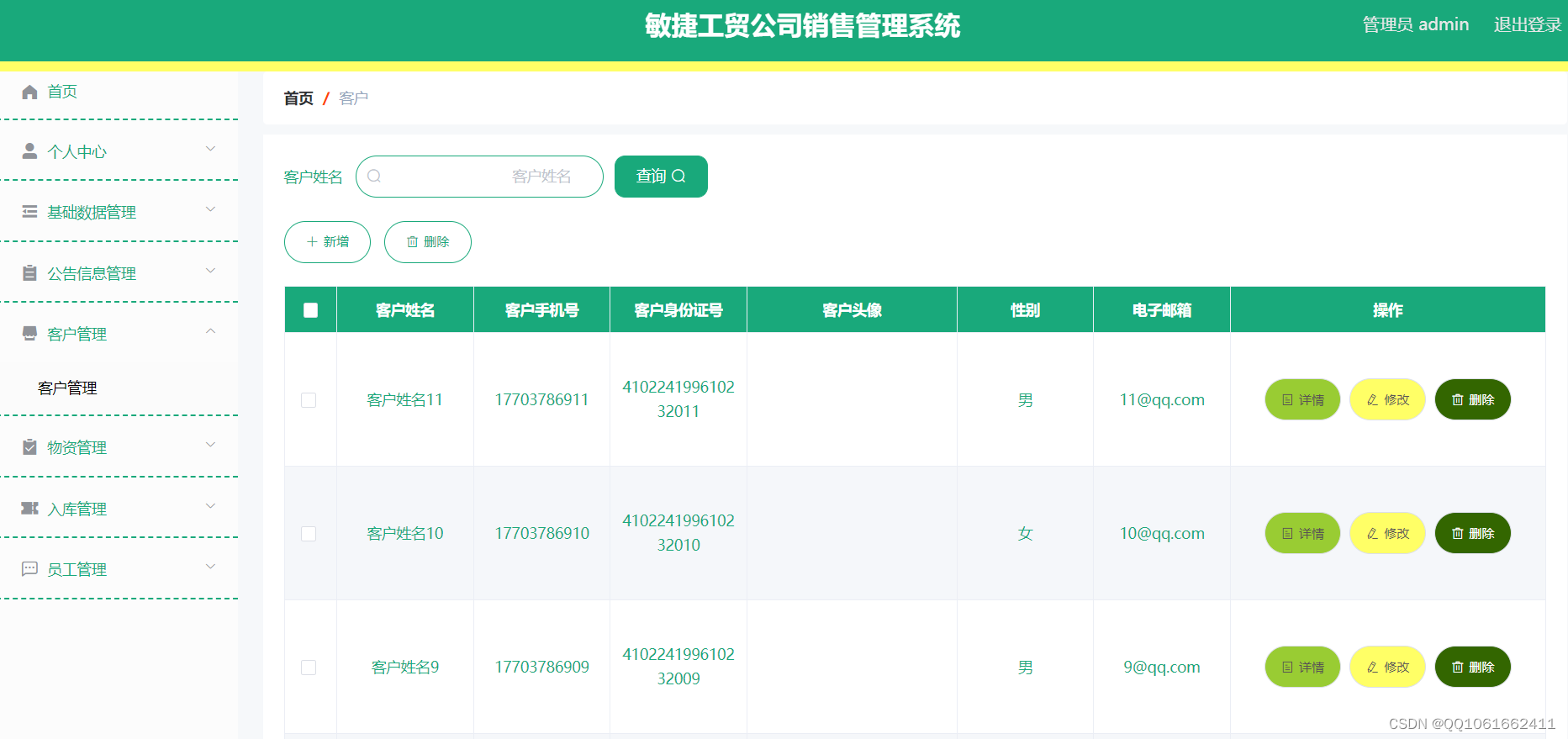1568x739 pixels.
Task: Click the person icon for 个人中心
Action: coord(29,151)
